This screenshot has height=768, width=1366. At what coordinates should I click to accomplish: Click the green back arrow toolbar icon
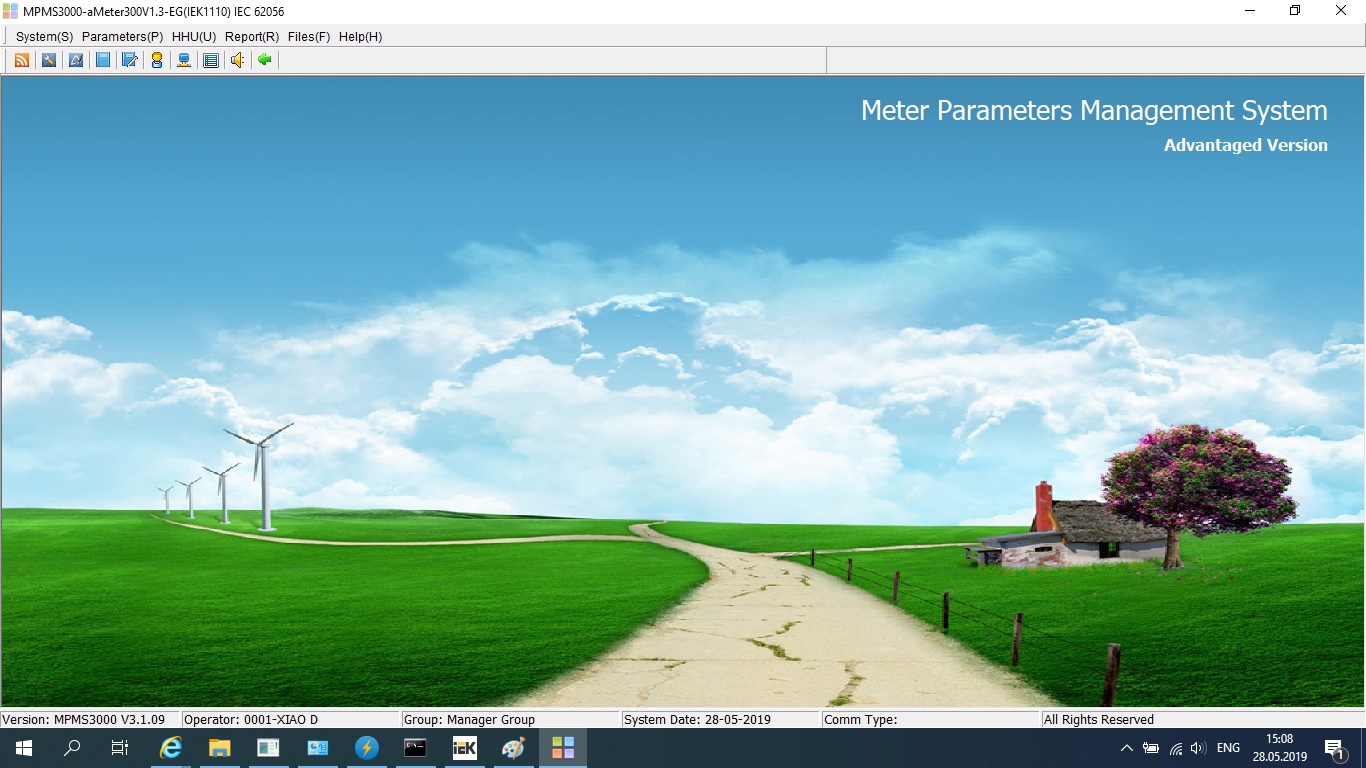tap(265, 60)
